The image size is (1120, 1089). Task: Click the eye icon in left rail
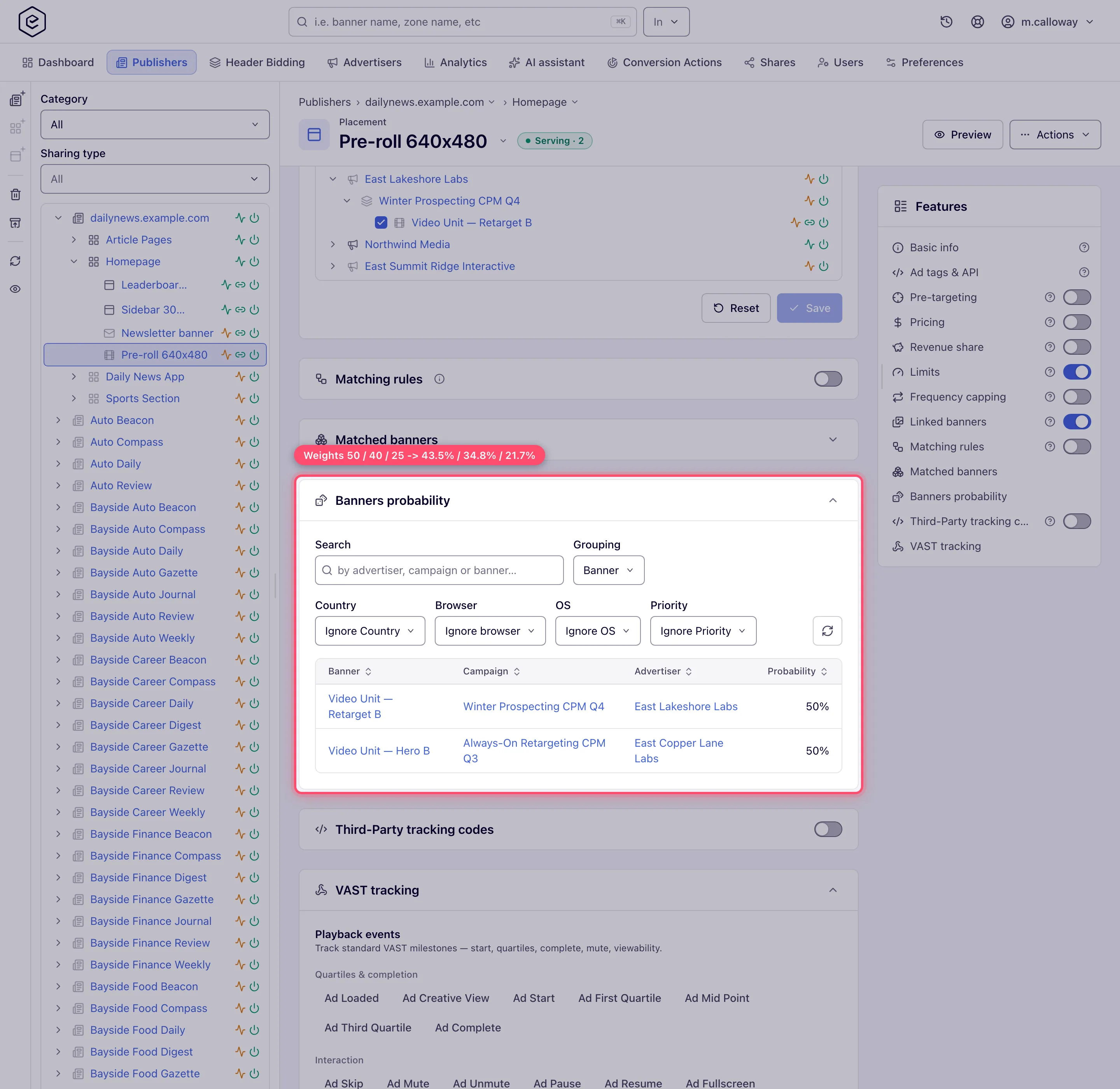pos(16,289)
